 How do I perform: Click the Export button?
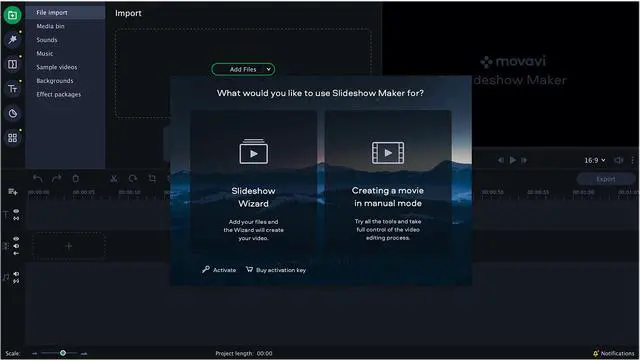[x=606, y=179]
